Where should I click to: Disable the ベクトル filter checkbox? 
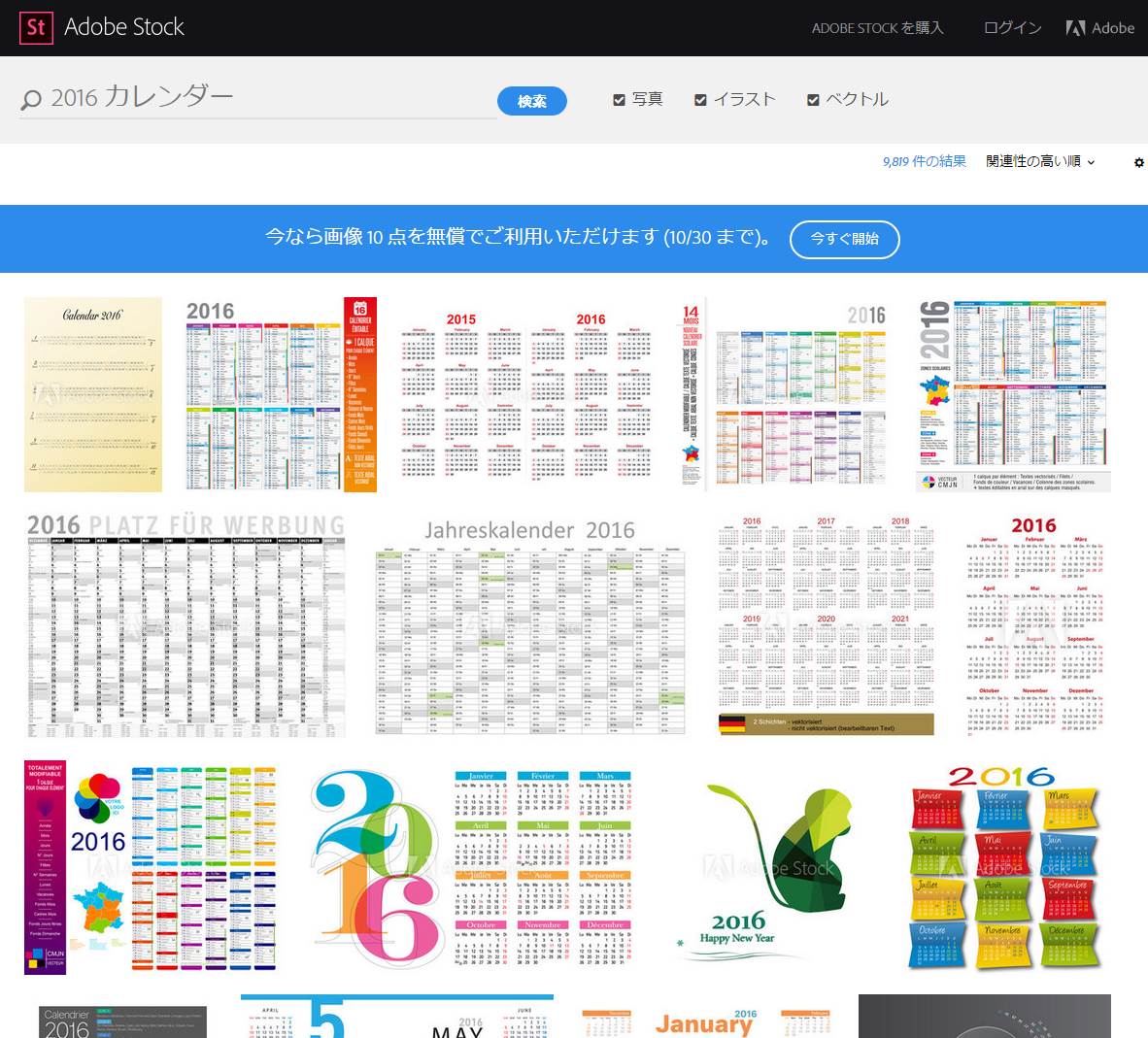pyautogui.click(x=813, y=99)
